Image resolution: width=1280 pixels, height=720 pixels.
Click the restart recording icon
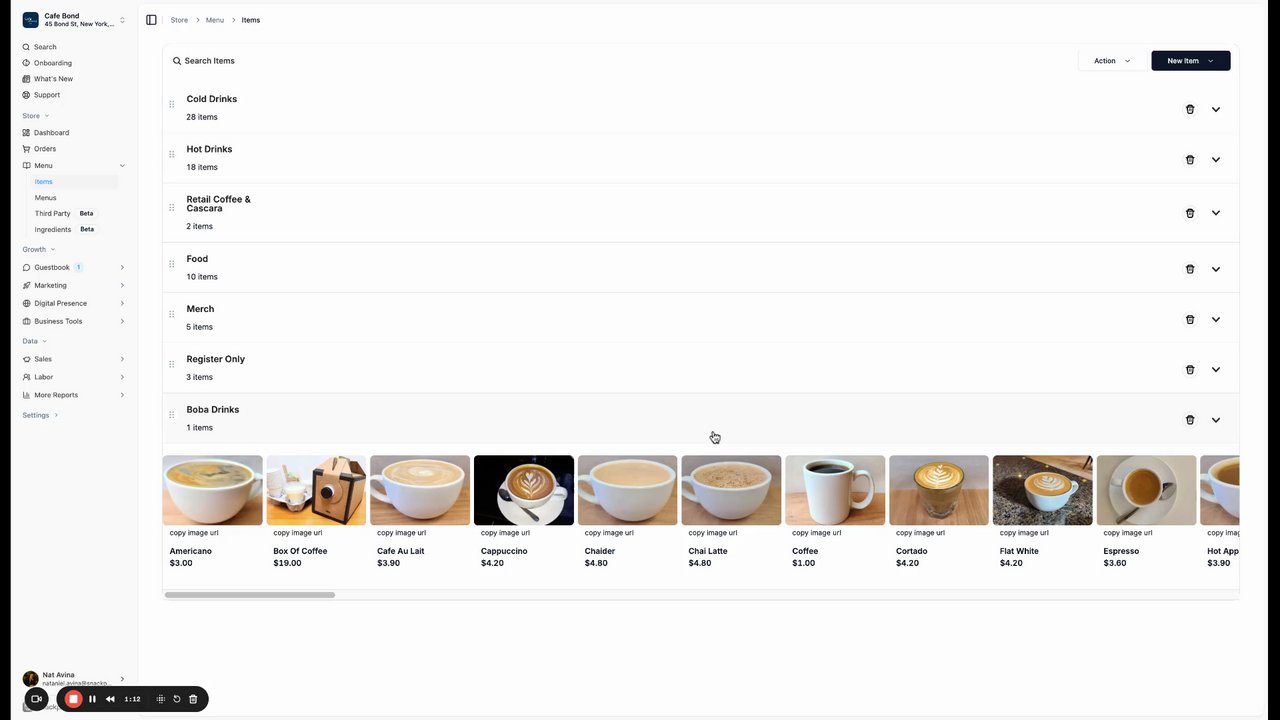pos(177,699)
